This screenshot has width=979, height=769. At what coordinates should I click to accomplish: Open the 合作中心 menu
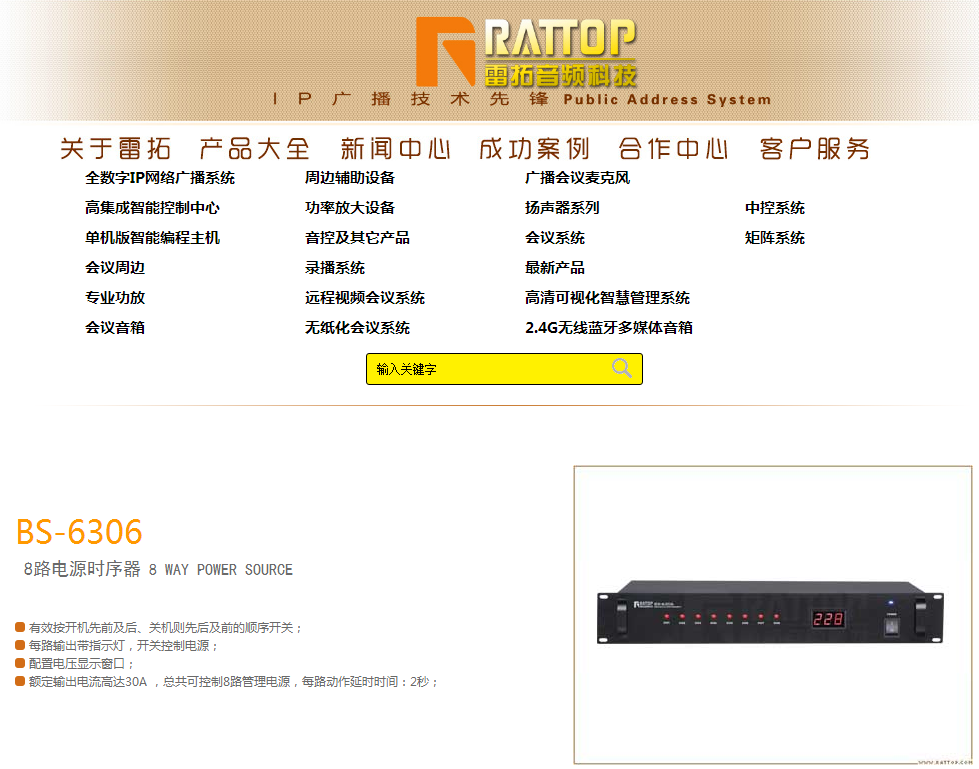click(674, 149)
